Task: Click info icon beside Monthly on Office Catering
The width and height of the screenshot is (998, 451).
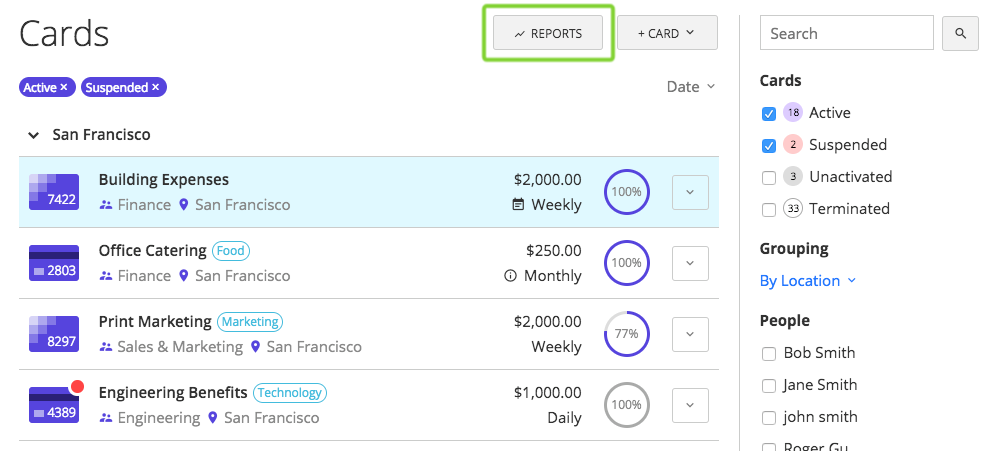Action: [x=510, y=276]
